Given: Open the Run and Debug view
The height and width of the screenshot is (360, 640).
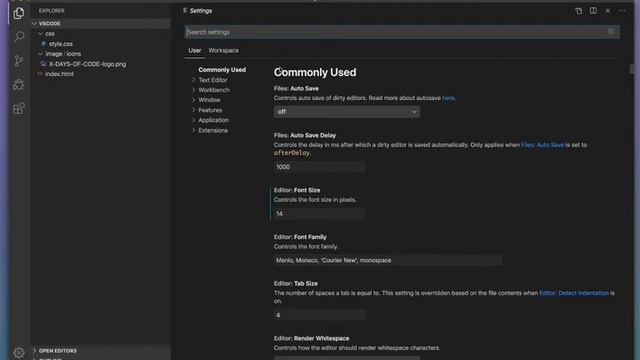Looking at the screenshot, I should point(19,84).
